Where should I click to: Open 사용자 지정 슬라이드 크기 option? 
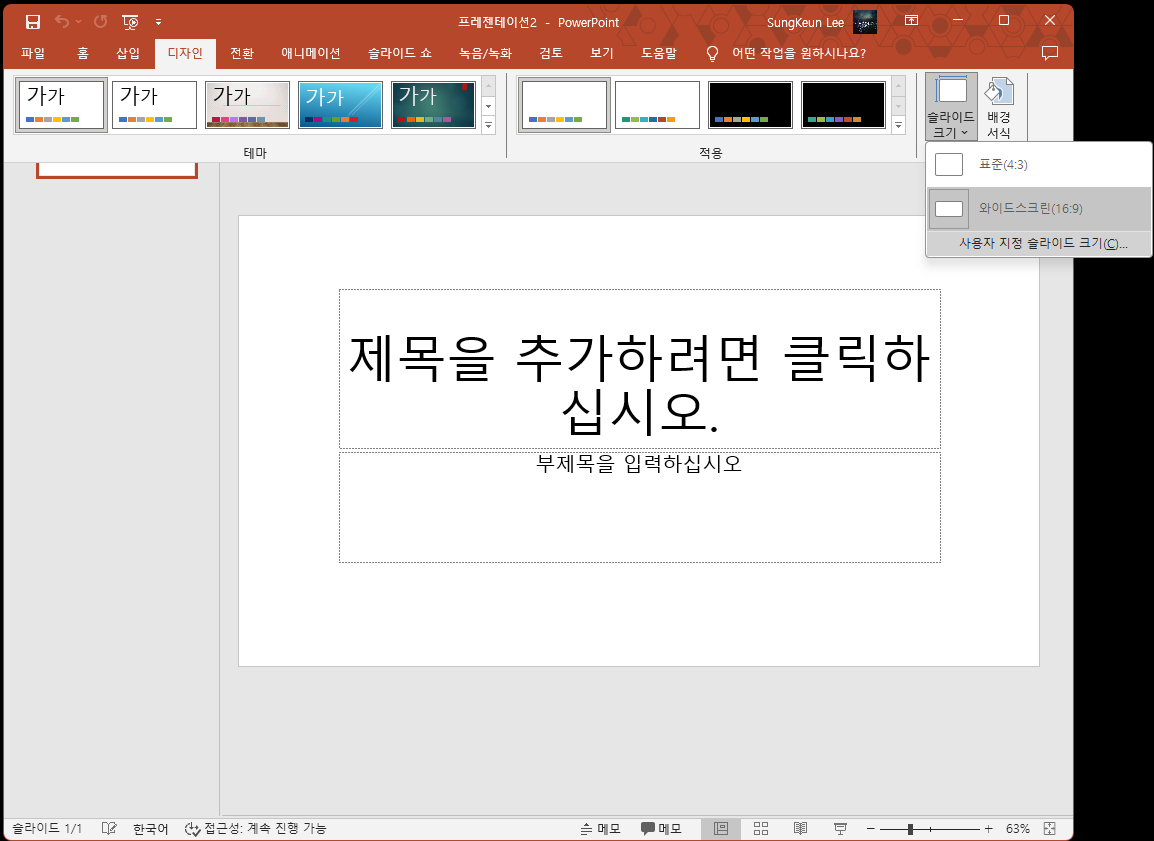tap(1038, 243)
